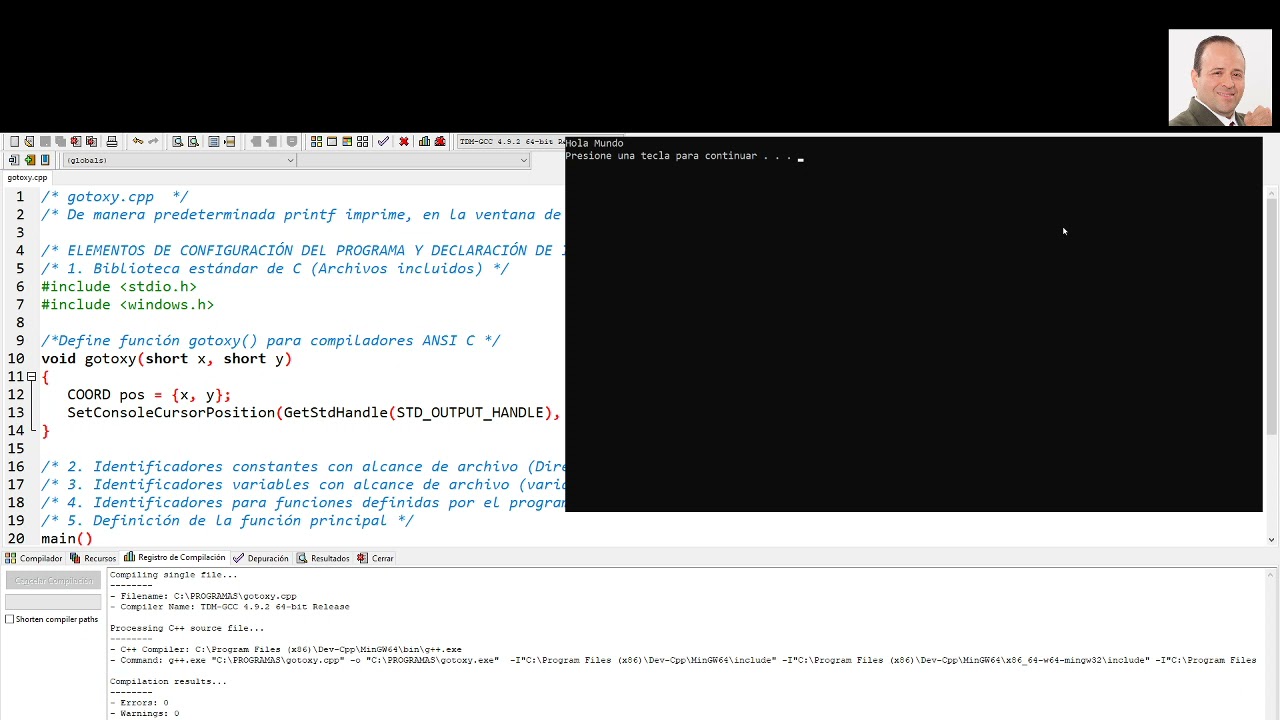Click the compile log scrollbar up arrow
The height and width of the screenshot is (720, 1280).
(1272, 575)
